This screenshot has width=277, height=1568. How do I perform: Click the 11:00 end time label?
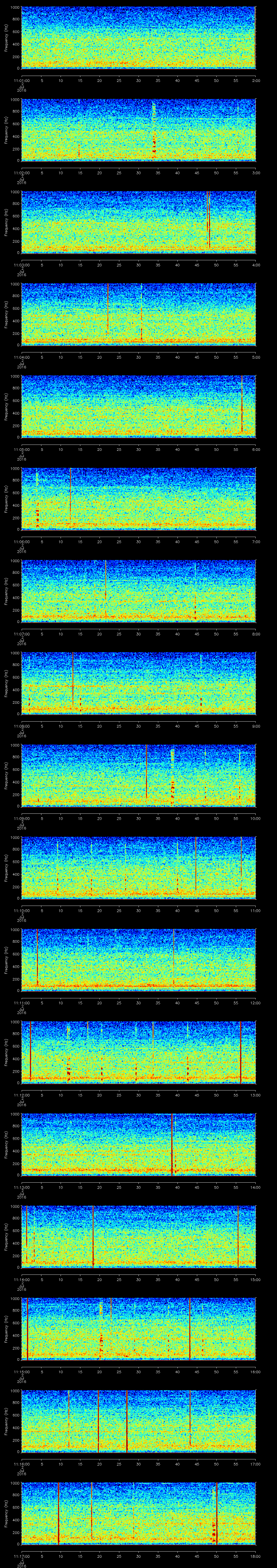click(x=256, y=910)
